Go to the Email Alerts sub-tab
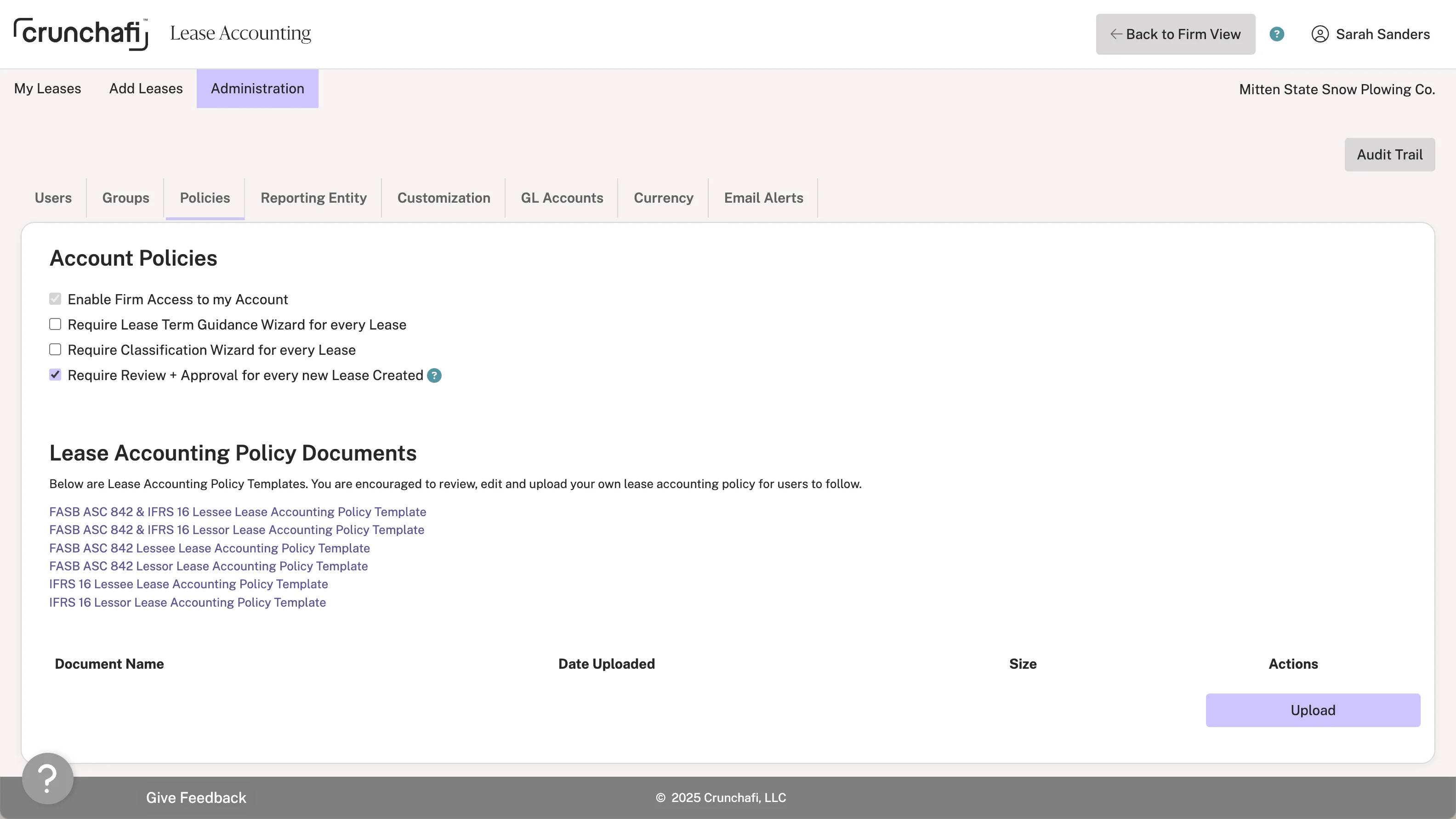This screenshot has height=819, width=1456. click(763, 198)
